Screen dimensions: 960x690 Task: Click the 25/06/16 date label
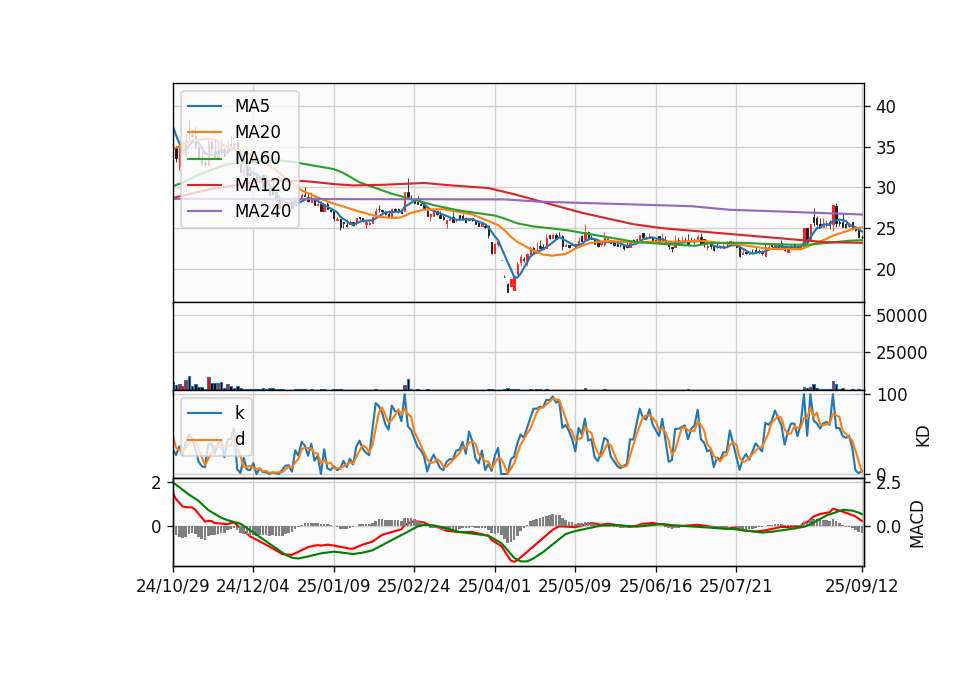click(656, 586)
